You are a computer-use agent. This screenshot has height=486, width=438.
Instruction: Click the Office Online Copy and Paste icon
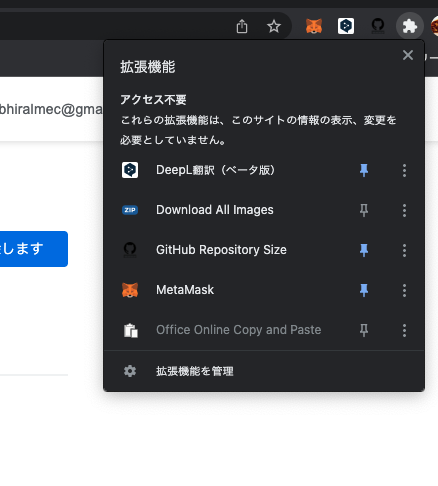tap(130, 330)
